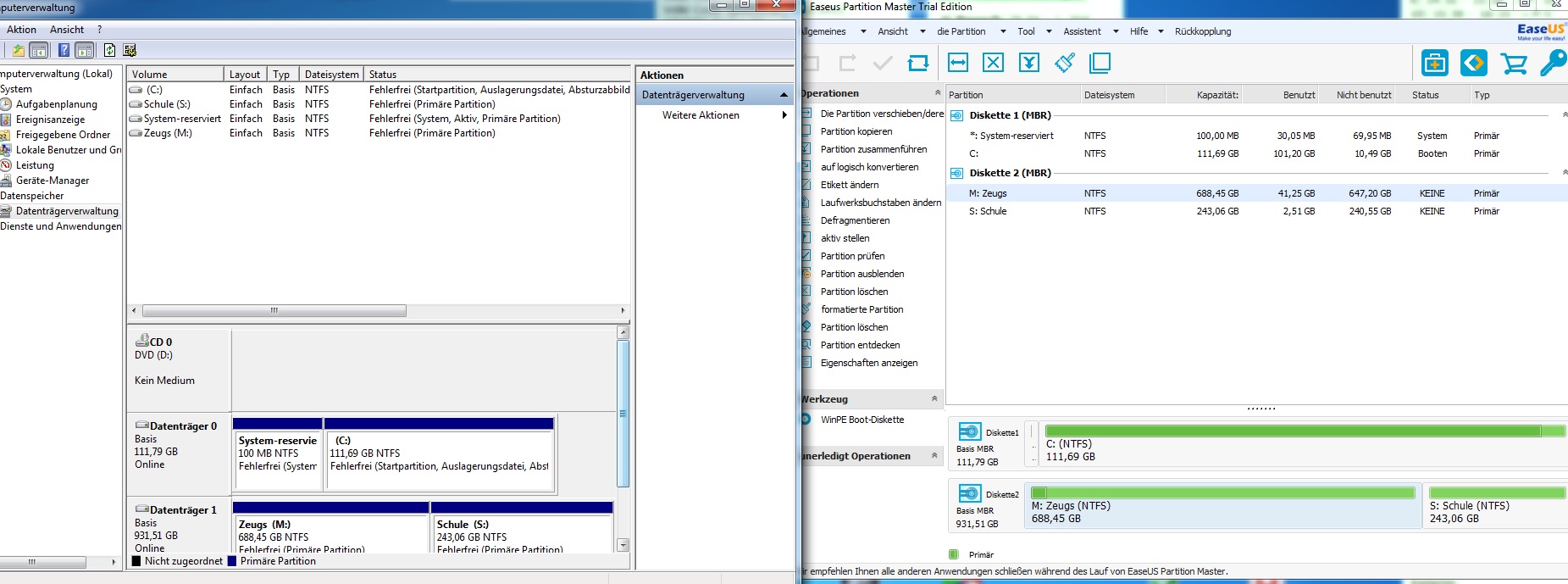
Task: Click the blue Primäre Partition legend swatch
Action: point(232,561)
